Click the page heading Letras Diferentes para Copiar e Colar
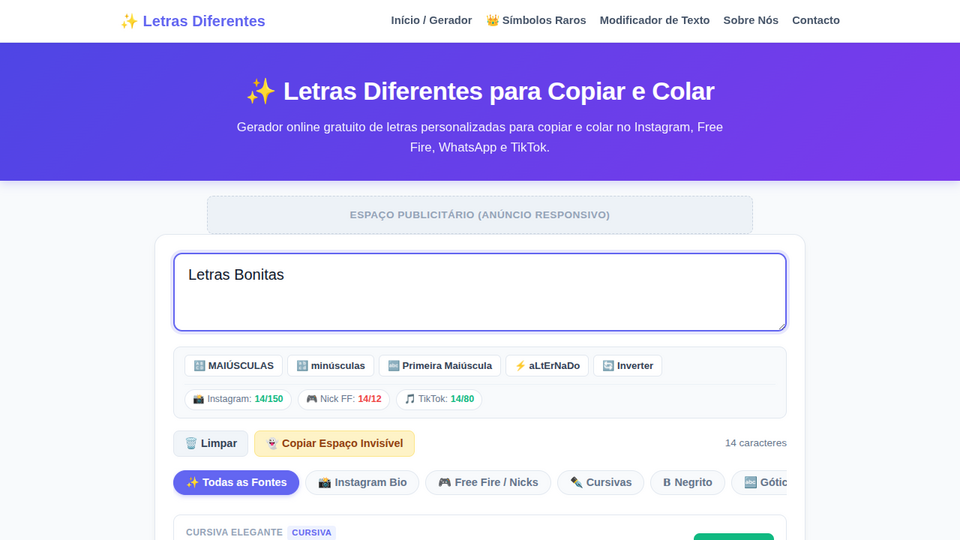The height and width of the screenshot is (540, 960). coord(480,91)
